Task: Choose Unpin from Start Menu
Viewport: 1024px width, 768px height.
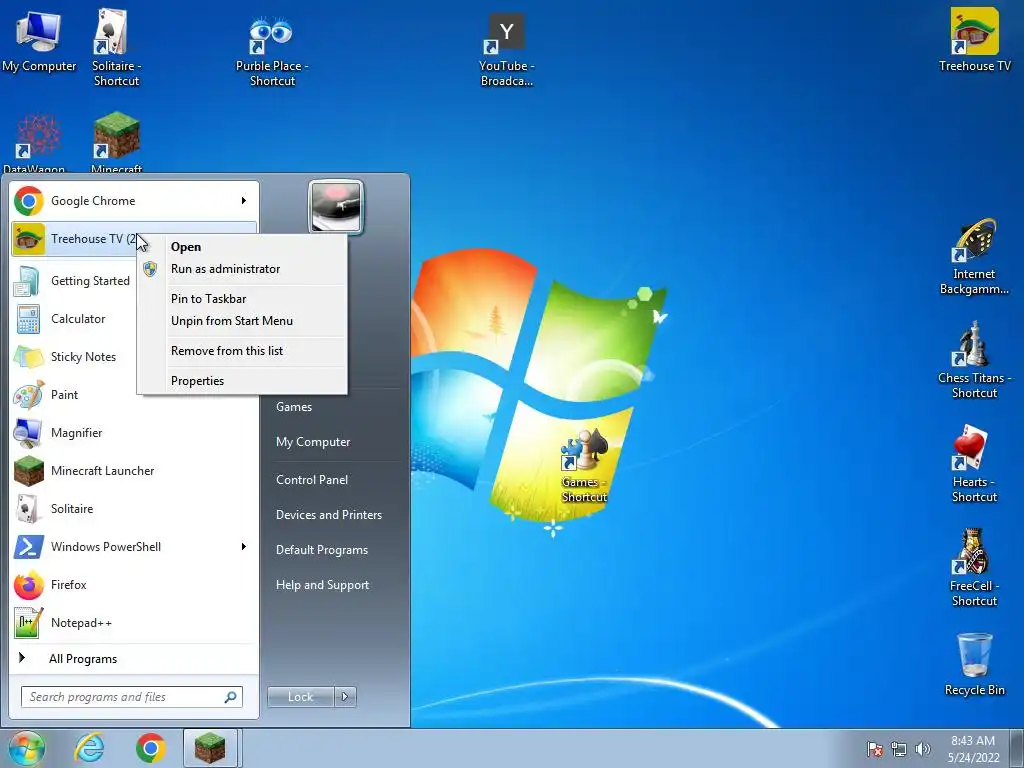Action: (242, 321)
